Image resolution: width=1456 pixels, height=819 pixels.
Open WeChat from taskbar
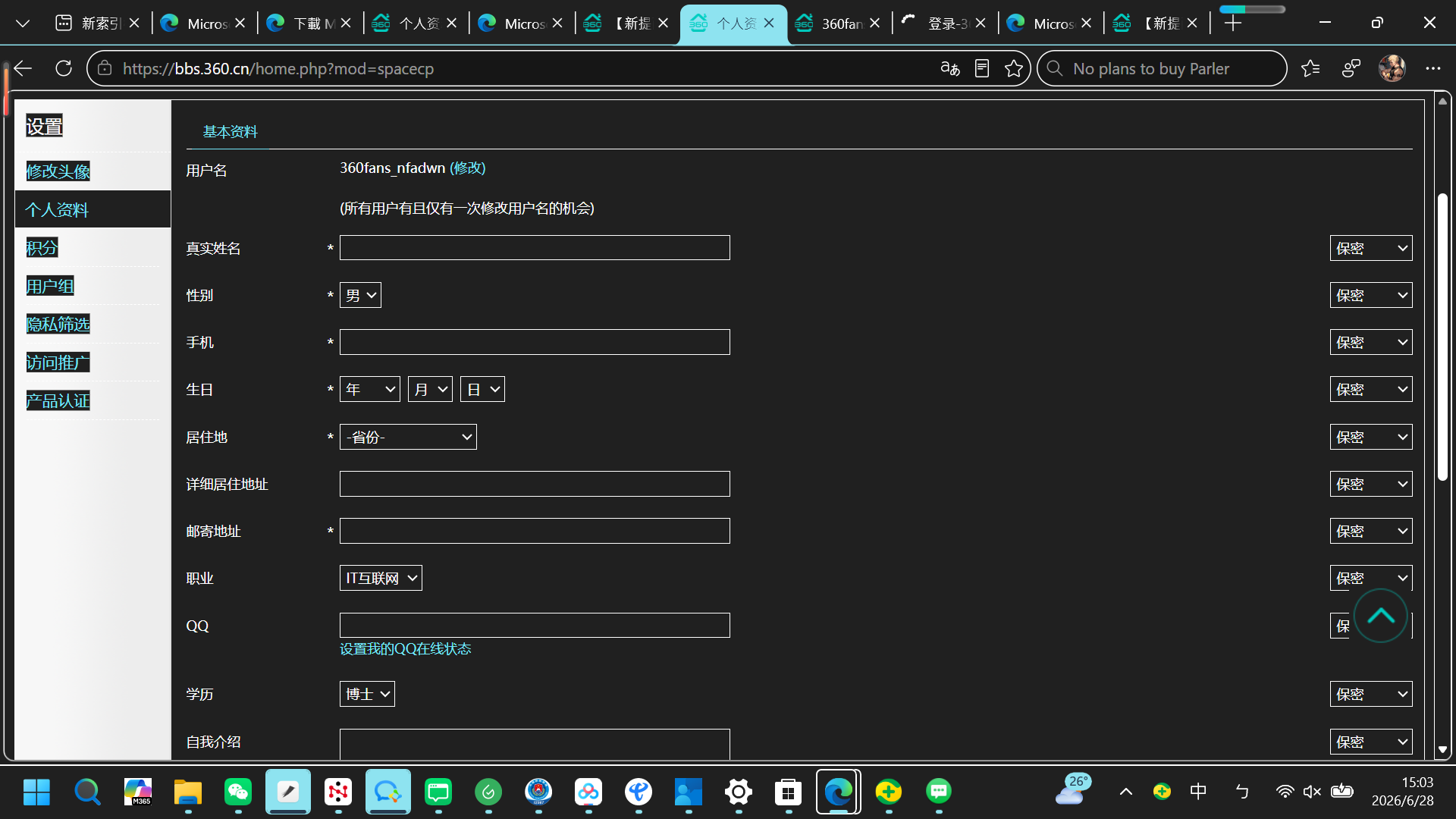coord(238,792)
